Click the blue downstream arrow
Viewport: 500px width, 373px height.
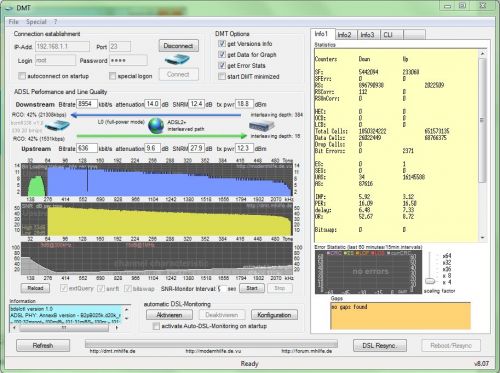[x=156, y=115]
